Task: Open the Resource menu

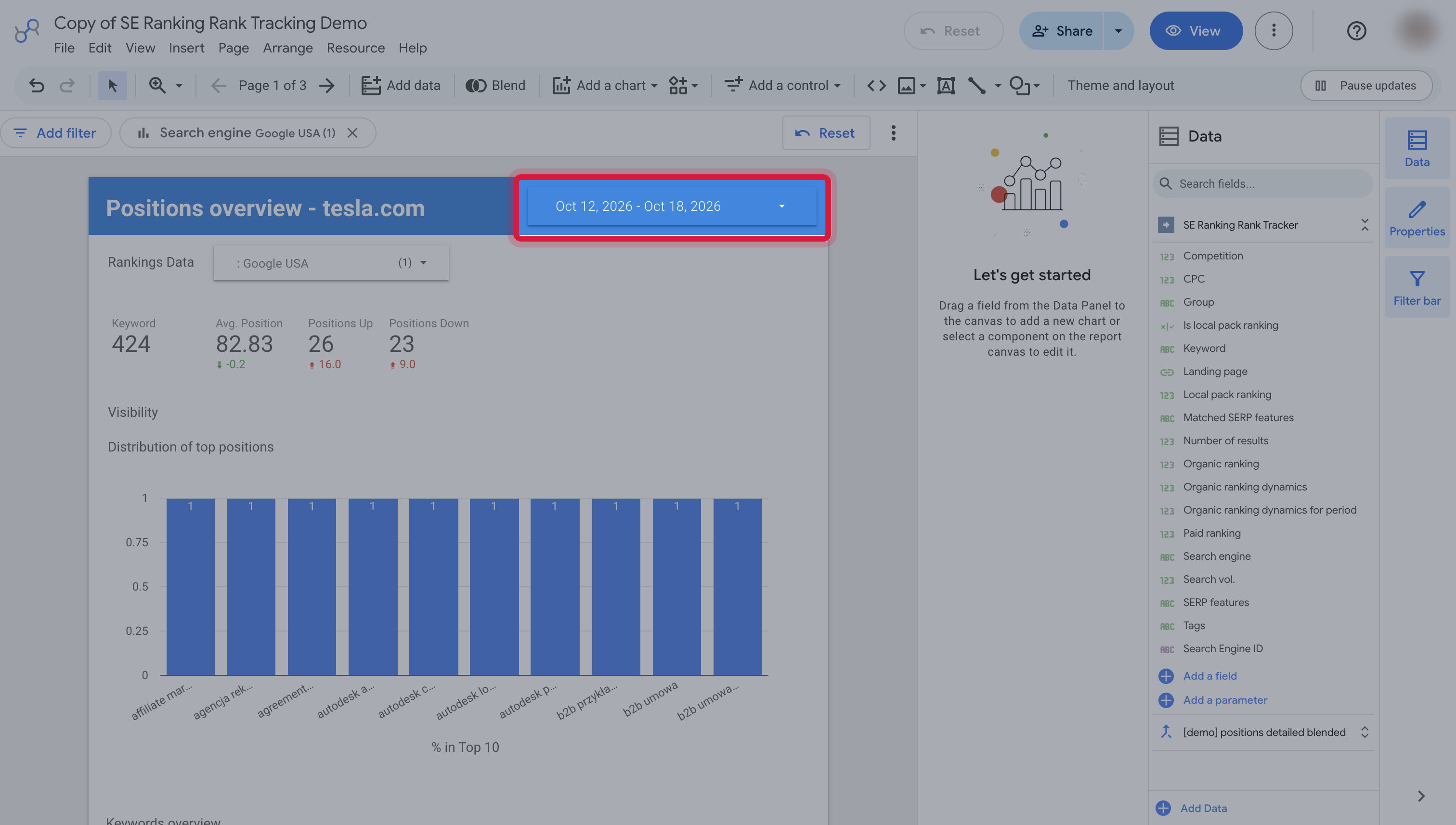Action: coord(355,48)
